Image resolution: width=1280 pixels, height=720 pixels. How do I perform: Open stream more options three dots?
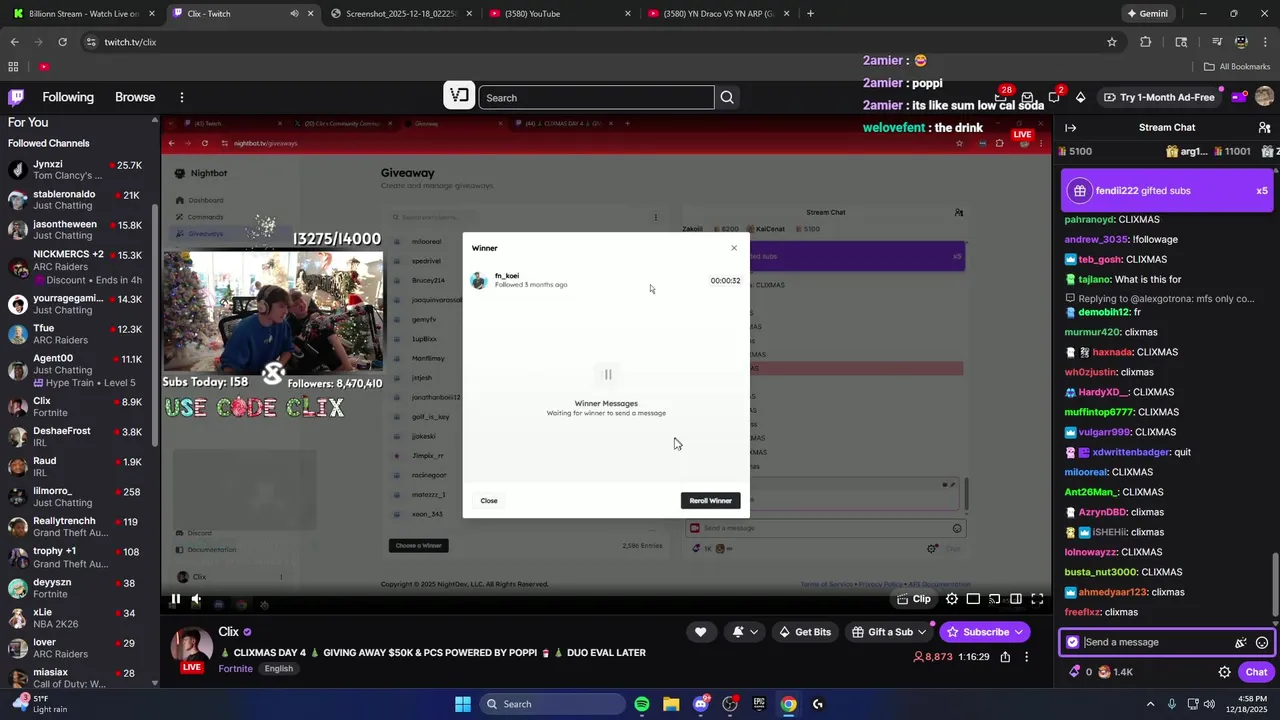click(x=1027, y=657)
